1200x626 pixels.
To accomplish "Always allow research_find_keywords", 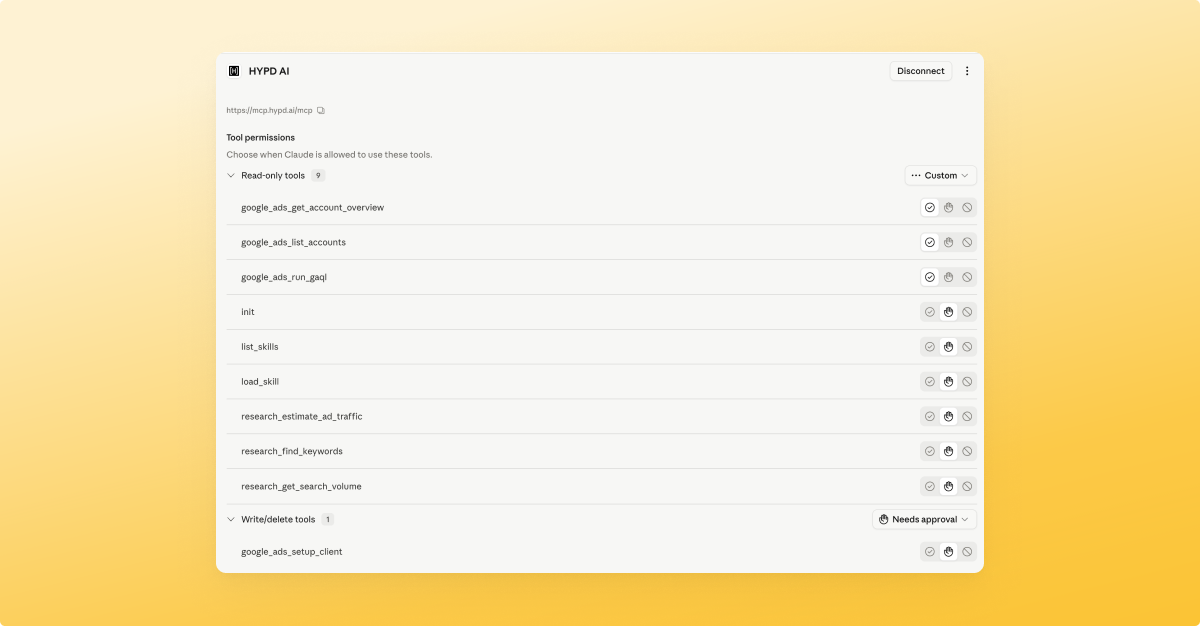I will tap(930, 451).
